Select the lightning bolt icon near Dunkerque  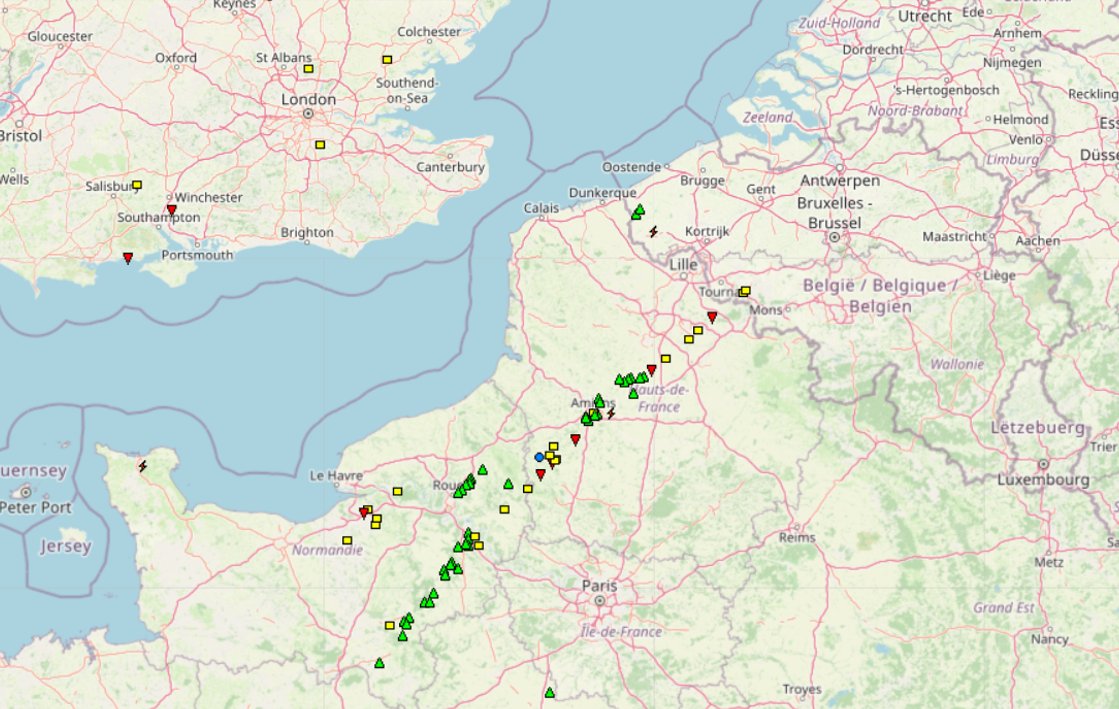point(654,232)
